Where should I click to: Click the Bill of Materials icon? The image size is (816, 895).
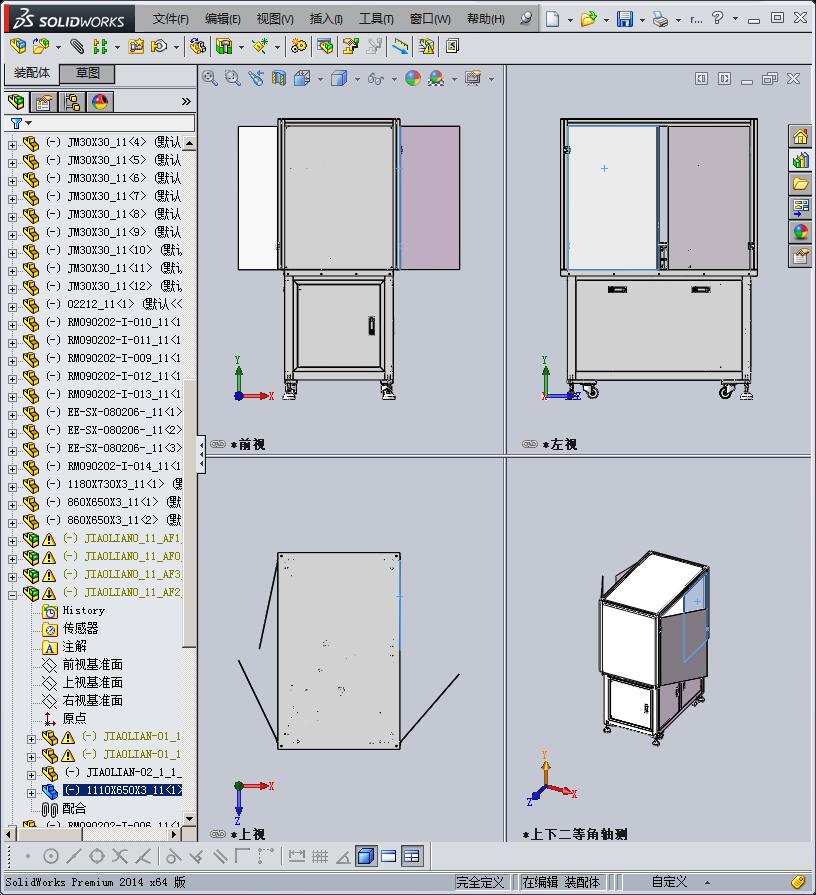click(325, 46)
